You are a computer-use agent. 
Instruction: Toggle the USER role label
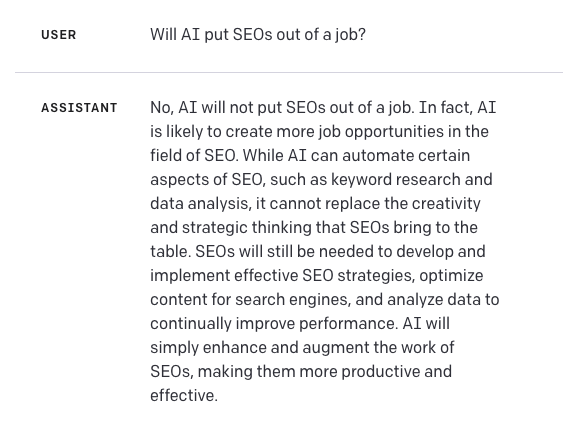click(59, 35)
